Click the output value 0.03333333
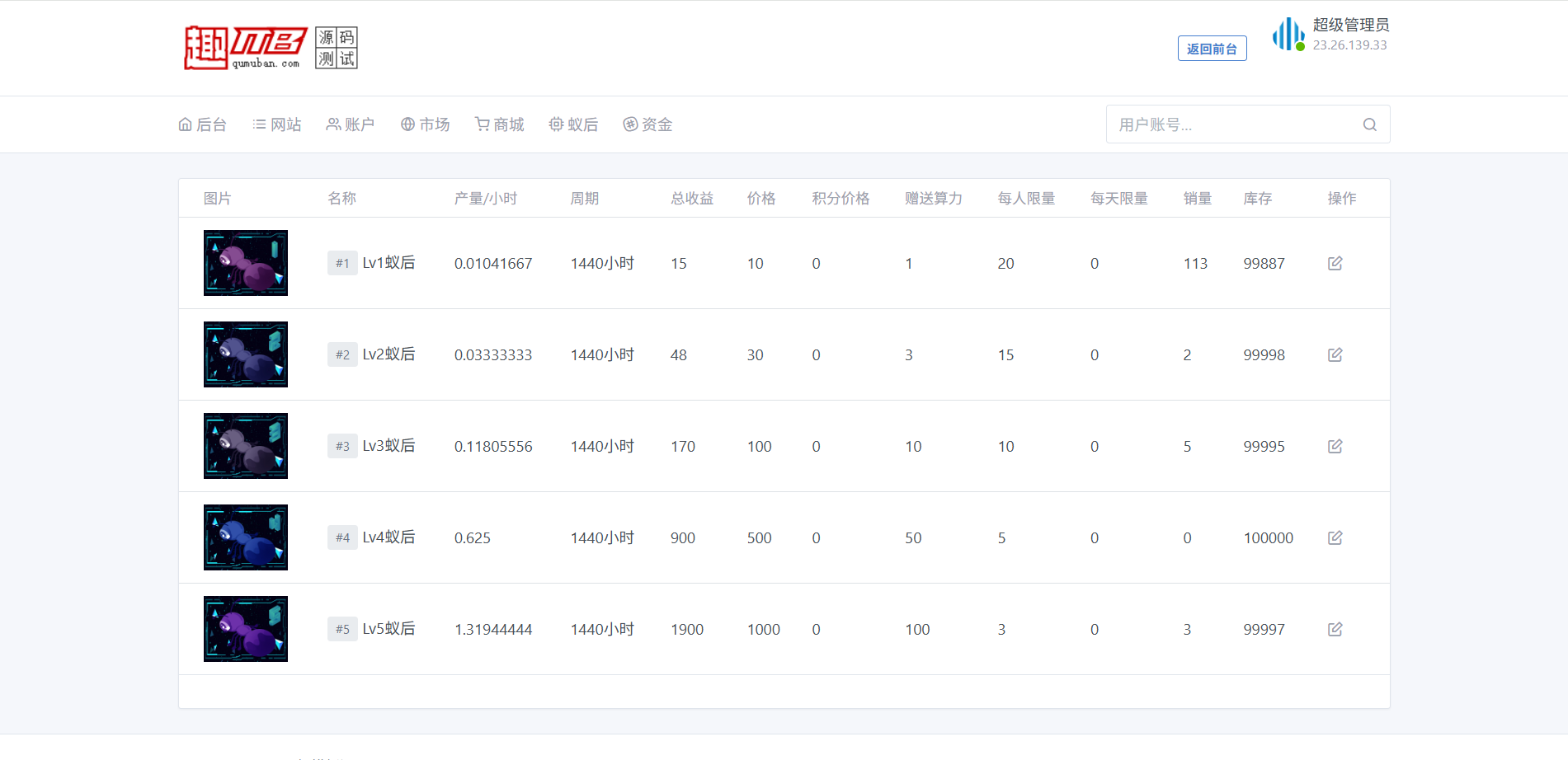 (493, 355)
